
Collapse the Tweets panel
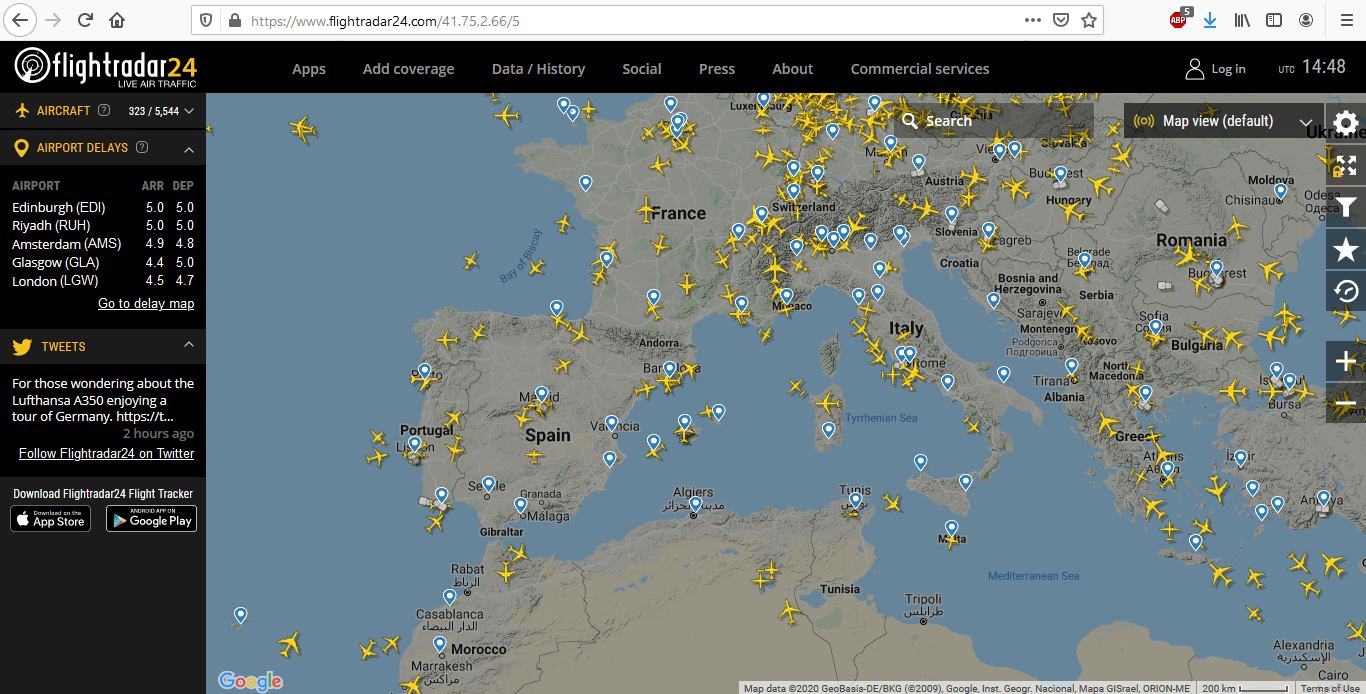(189, 345)
